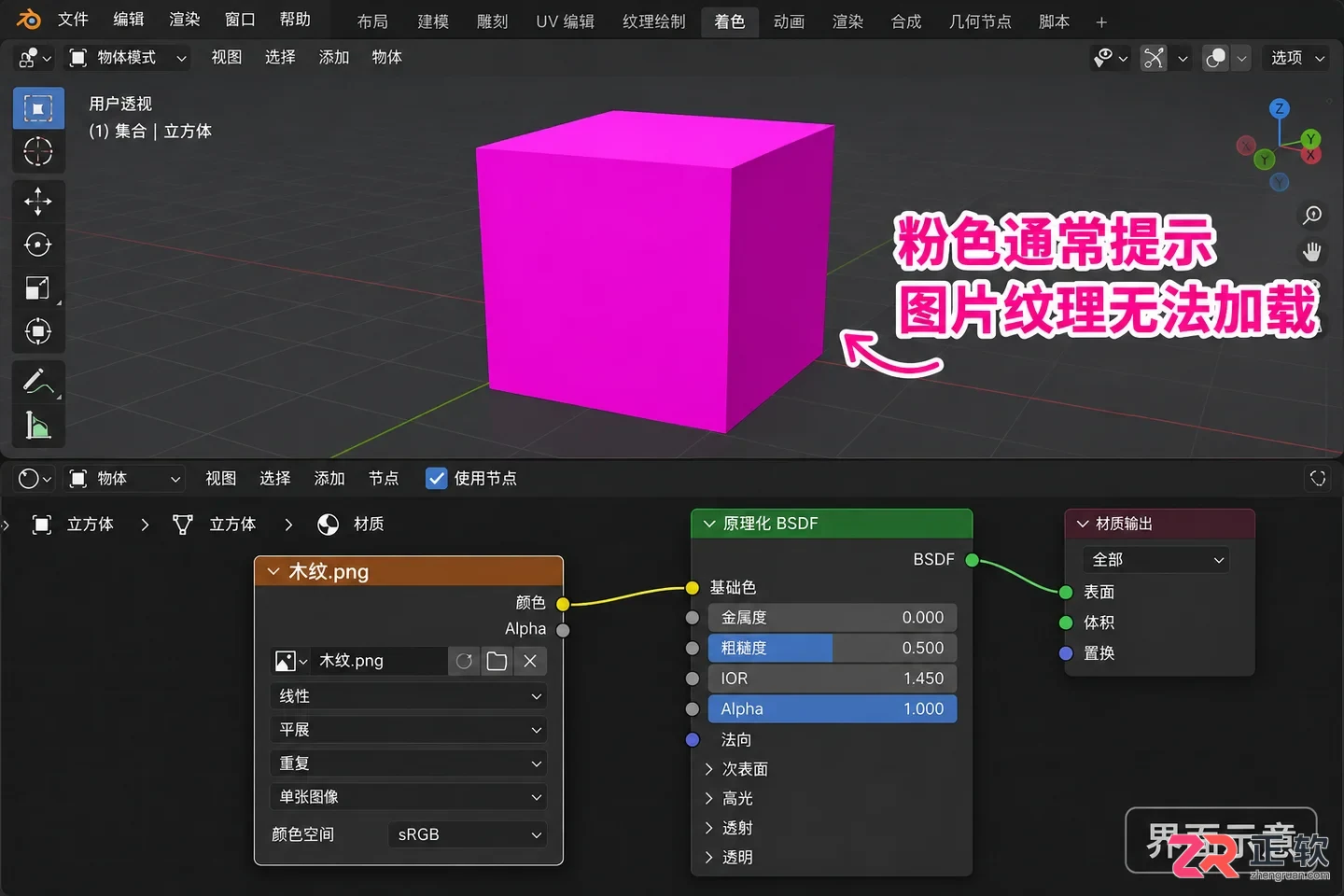Switch to the 建模 workspace tab
Viewport: 1344px width, 896px height.
click(x=433, y=21)
